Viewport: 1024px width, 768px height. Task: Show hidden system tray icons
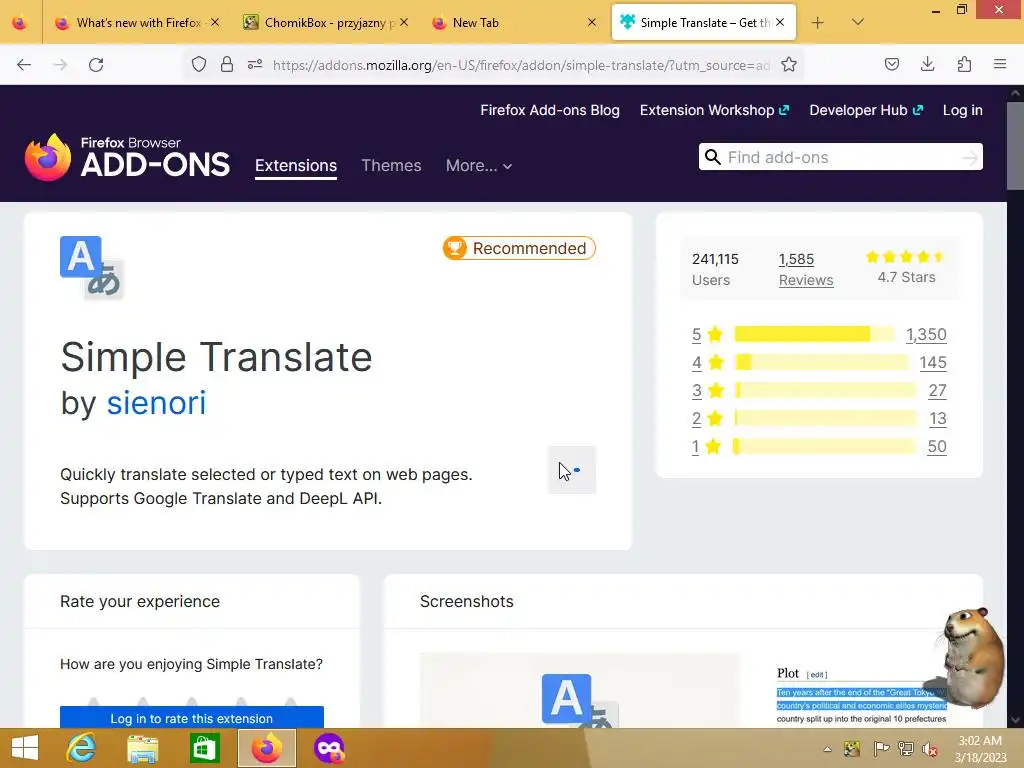pyautogui.click(x=827, y=749)
